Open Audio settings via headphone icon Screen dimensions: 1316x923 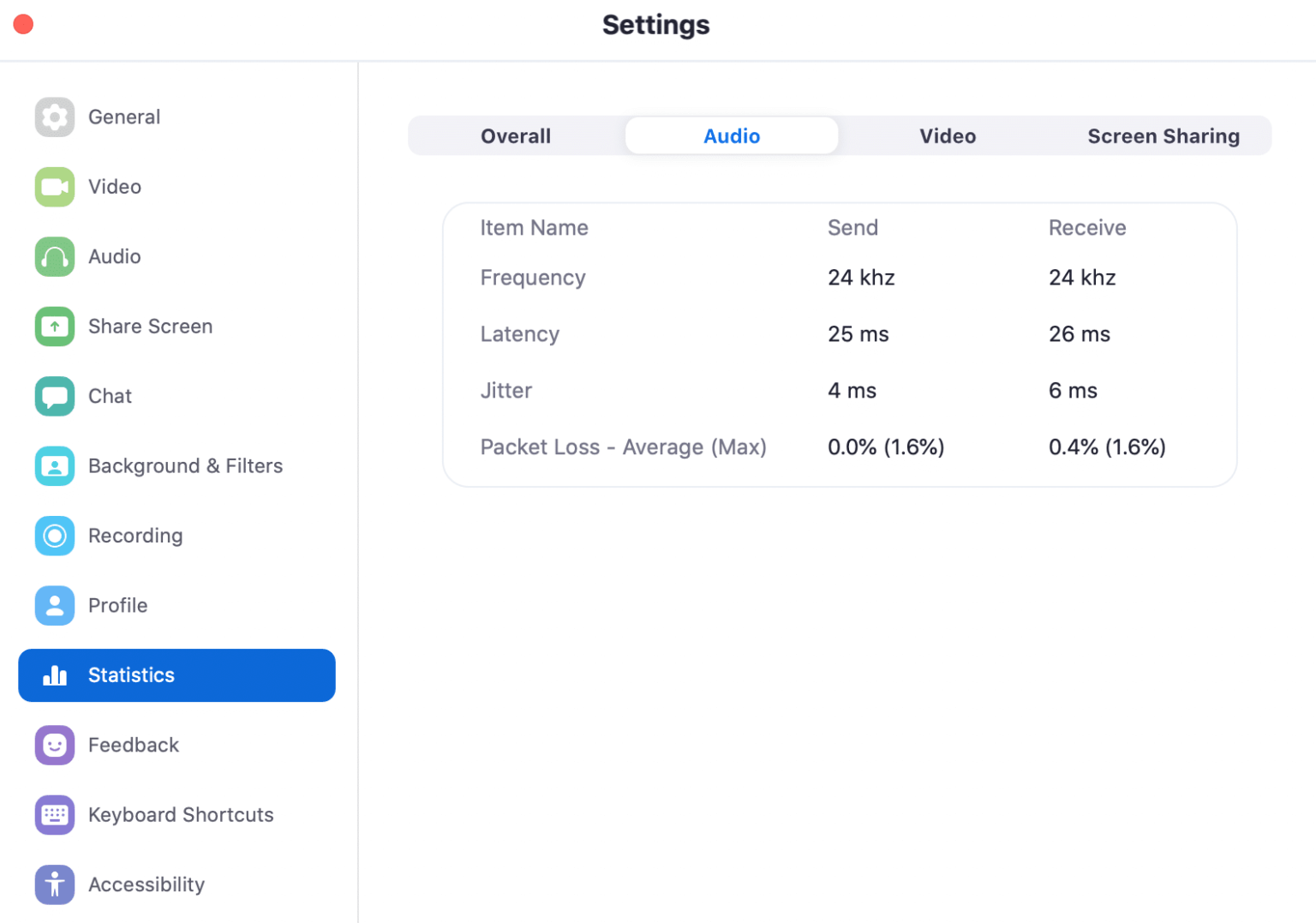pyautogui.click(x=54, y=256)
